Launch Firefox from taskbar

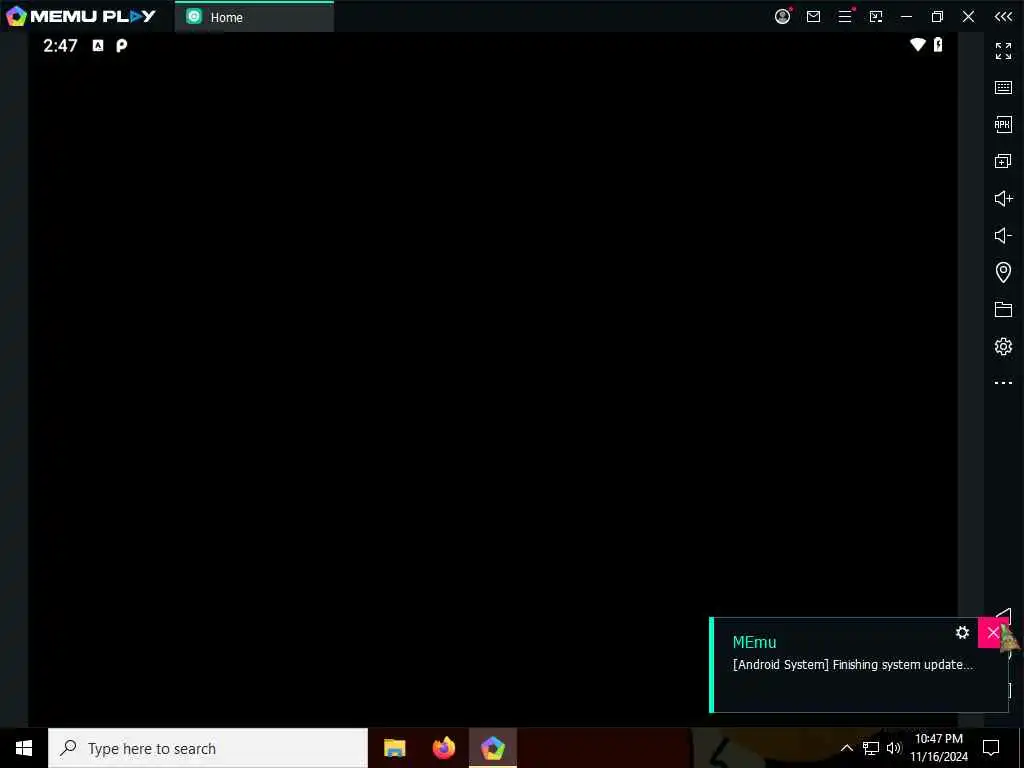(444, 748)
